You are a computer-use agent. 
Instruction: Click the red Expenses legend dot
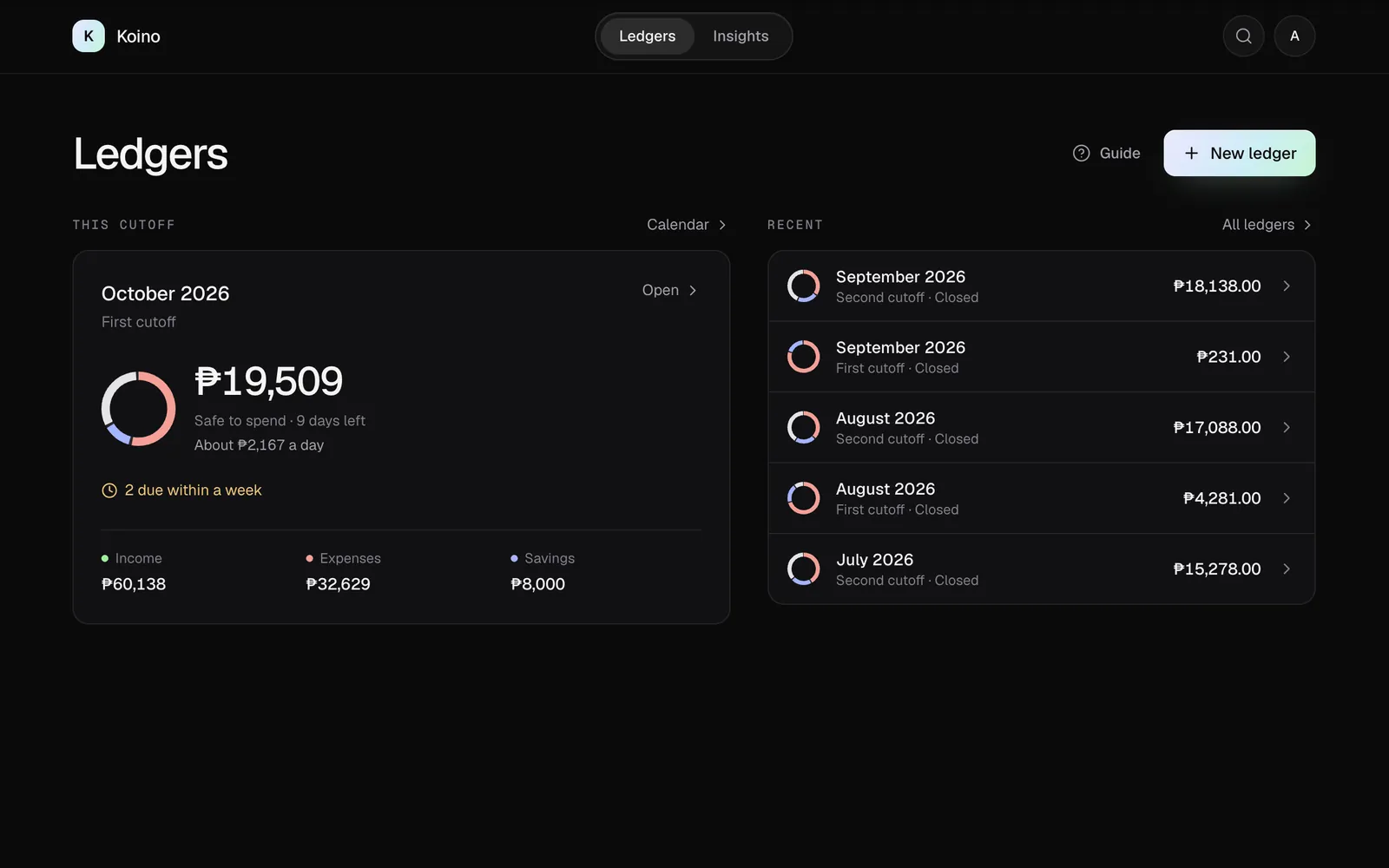click(309, 558)
